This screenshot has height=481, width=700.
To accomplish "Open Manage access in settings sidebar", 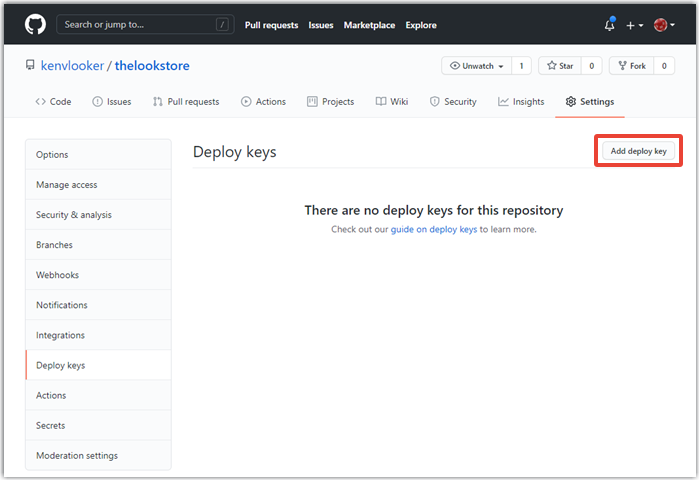I will 66,185.
